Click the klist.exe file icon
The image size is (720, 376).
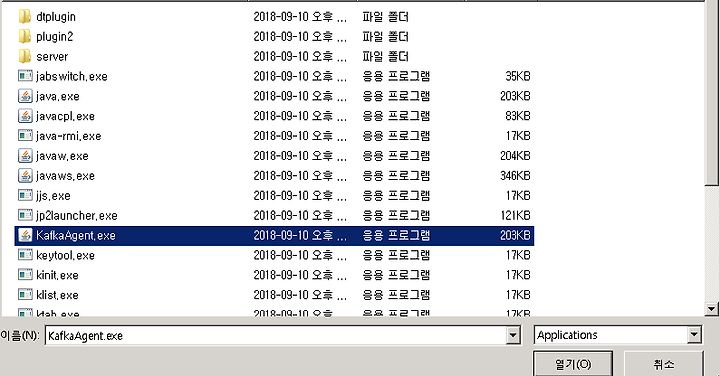pos(25,295)
